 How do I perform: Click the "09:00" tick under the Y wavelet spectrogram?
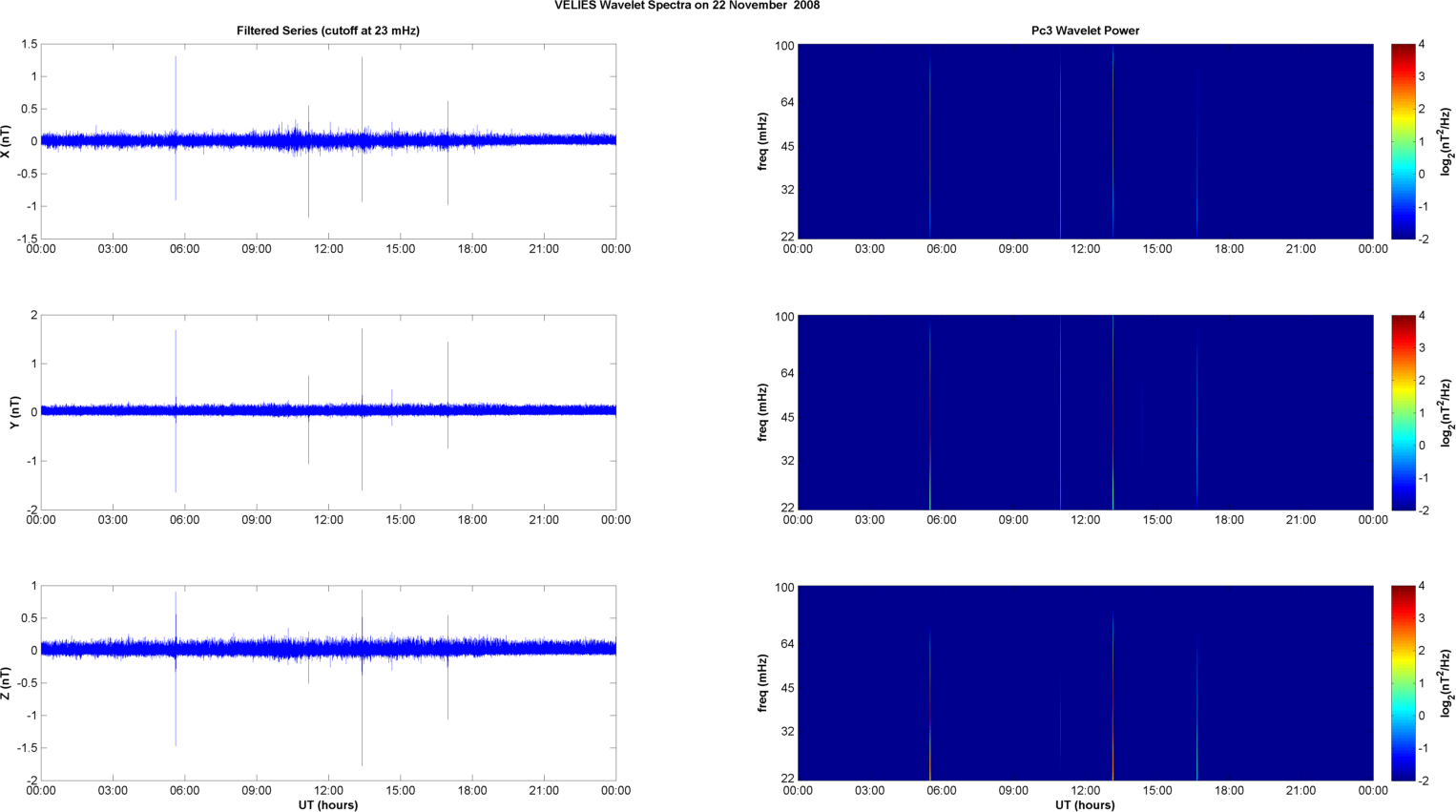(1013, 520)
